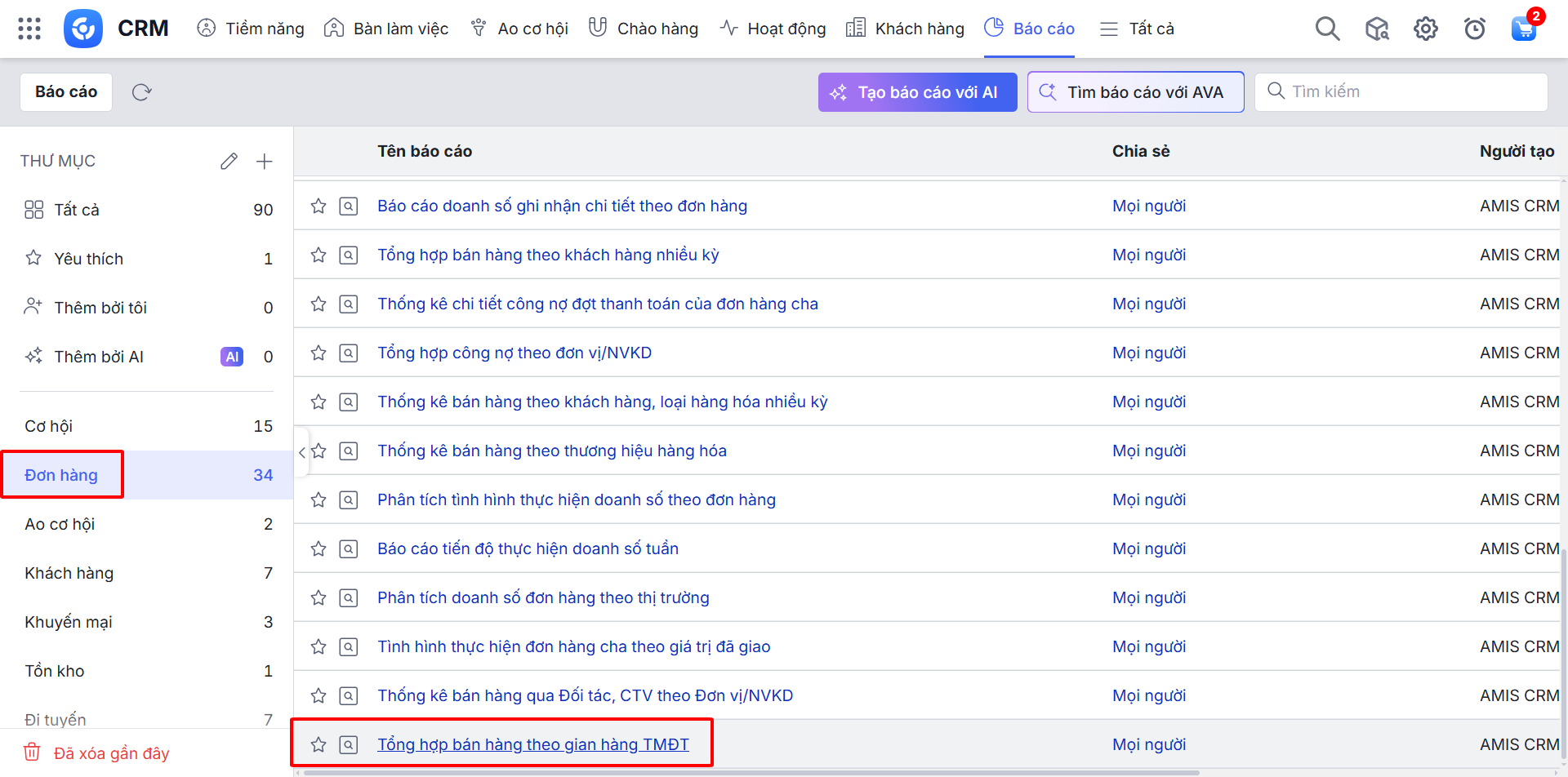Image resolution: width=1568 pixels, height=777 pixels.
Task: Go to the Hoạt động tab
Action: tap(773, 29)
